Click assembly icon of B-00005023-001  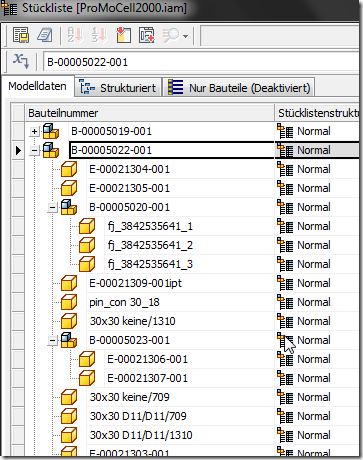(x=69, y=340)
